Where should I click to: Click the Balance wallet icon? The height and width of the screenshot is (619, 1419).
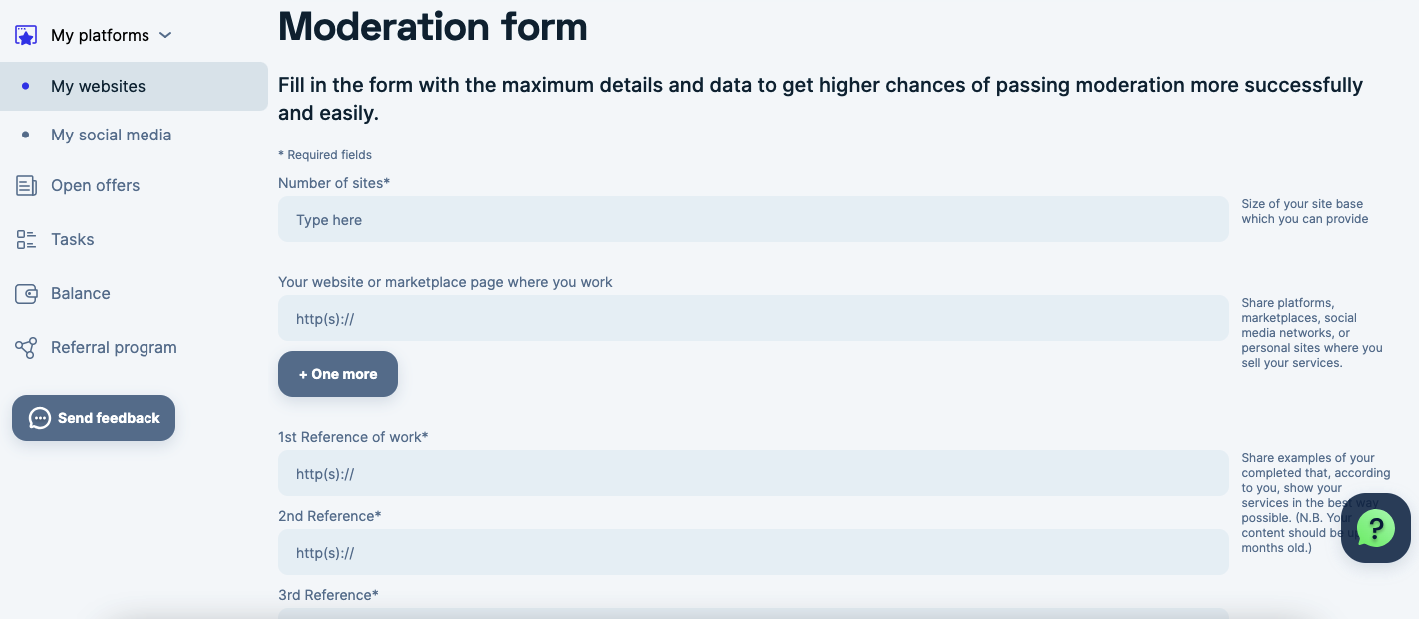(x=26, y=293)
